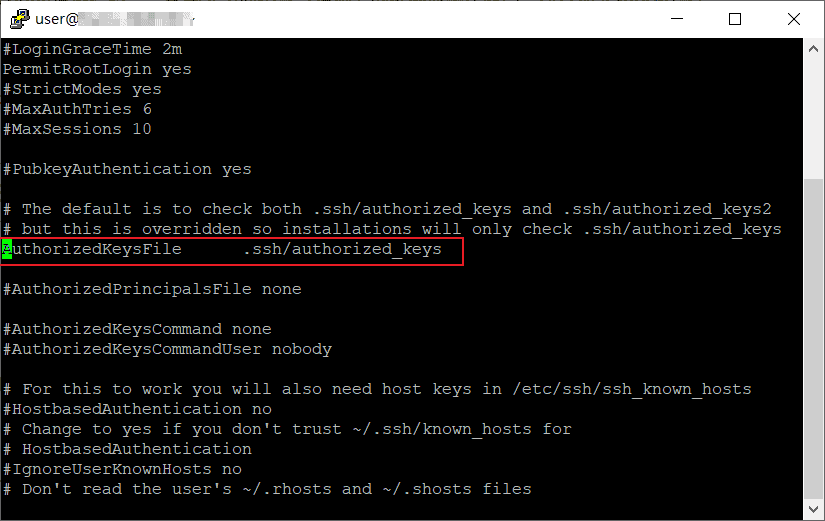Click the #AuthorizedPrincipalsFile none line
Viewport: 825px width, 521px height.
(151, 289)
